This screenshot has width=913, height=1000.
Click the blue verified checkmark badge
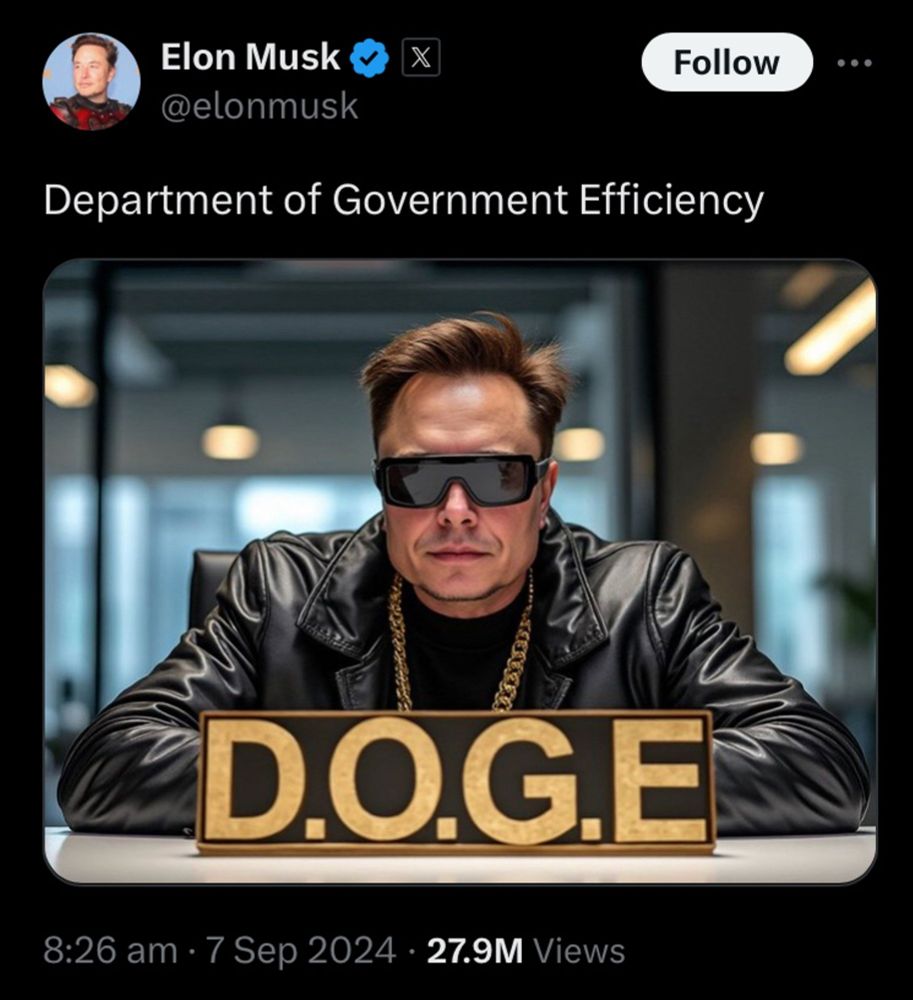(x=369, y=58)
